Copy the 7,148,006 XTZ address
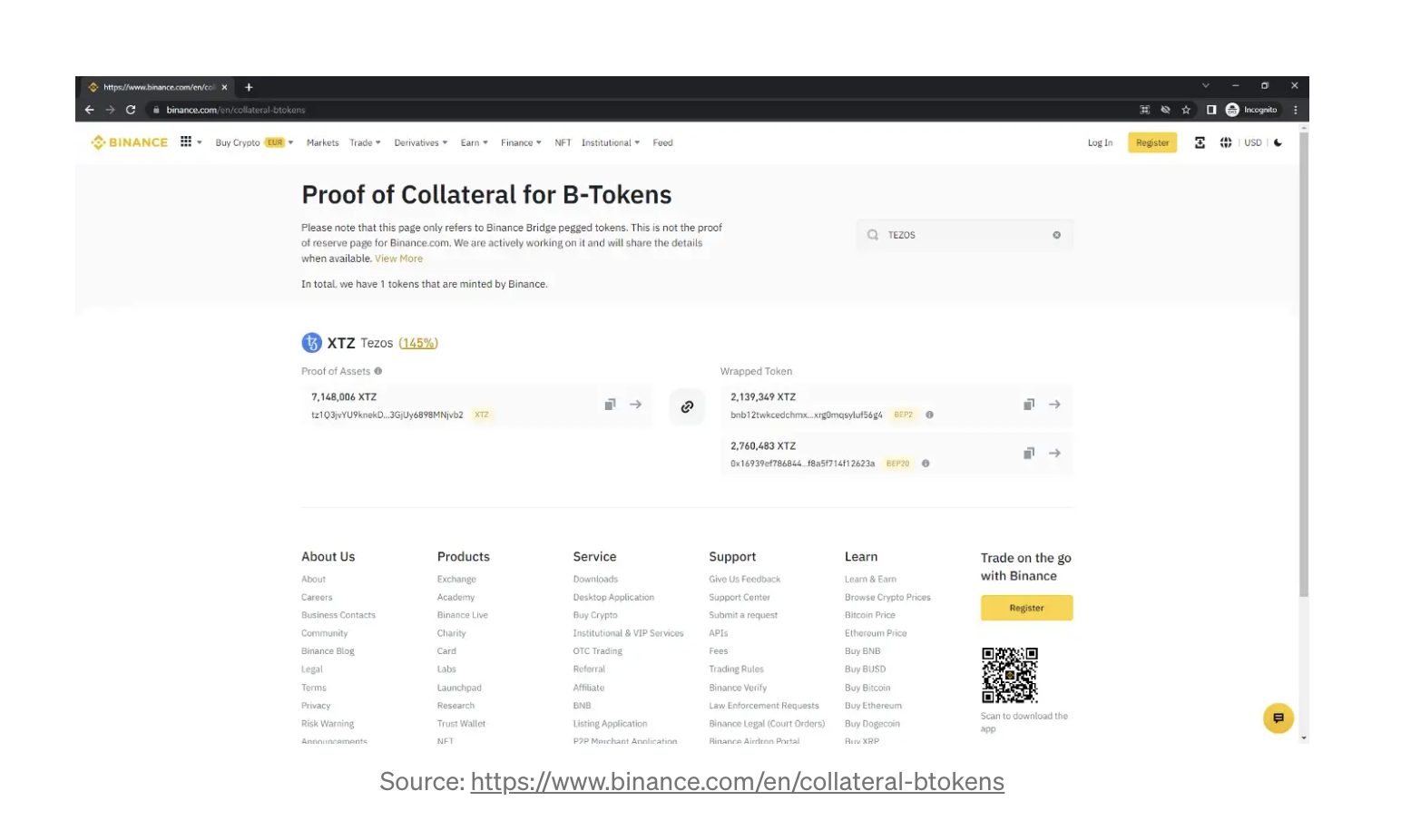1401x840 pixels. 610,405
